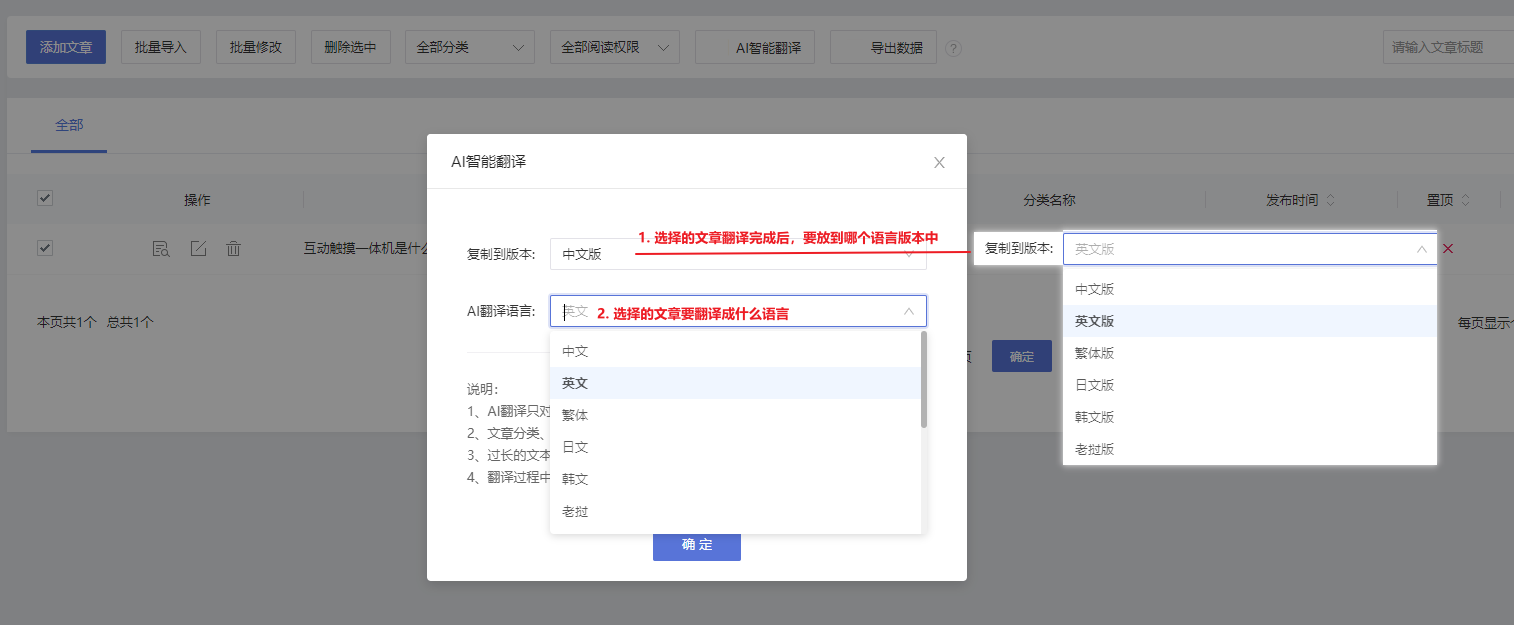Sort by 发布时间 using the sort arrows

[1330, 200]
